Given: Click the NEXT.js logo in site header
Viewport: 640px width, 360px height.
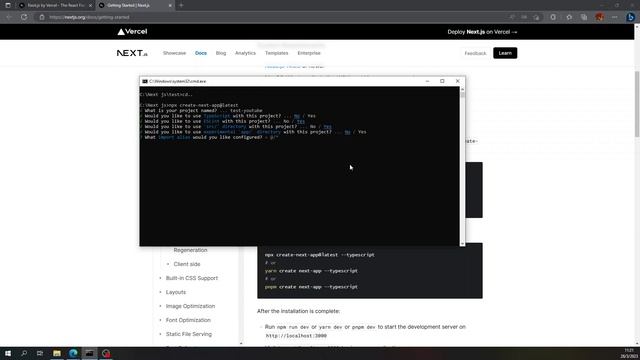Looking at the screenshot, I should (x=132, y=53).
